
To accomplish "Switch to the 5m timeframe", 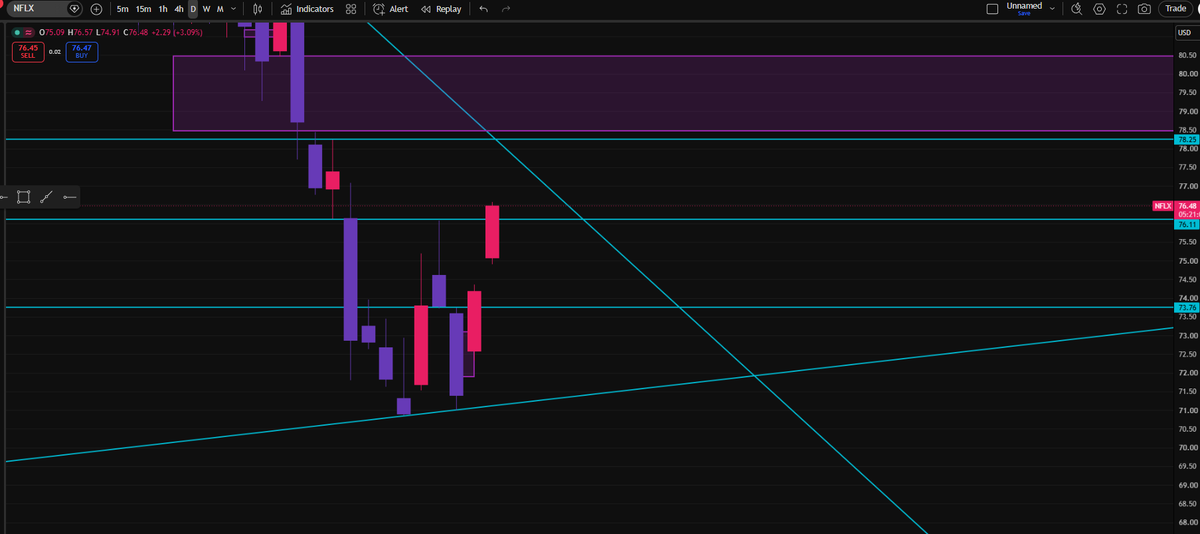I will click(122, 9).
